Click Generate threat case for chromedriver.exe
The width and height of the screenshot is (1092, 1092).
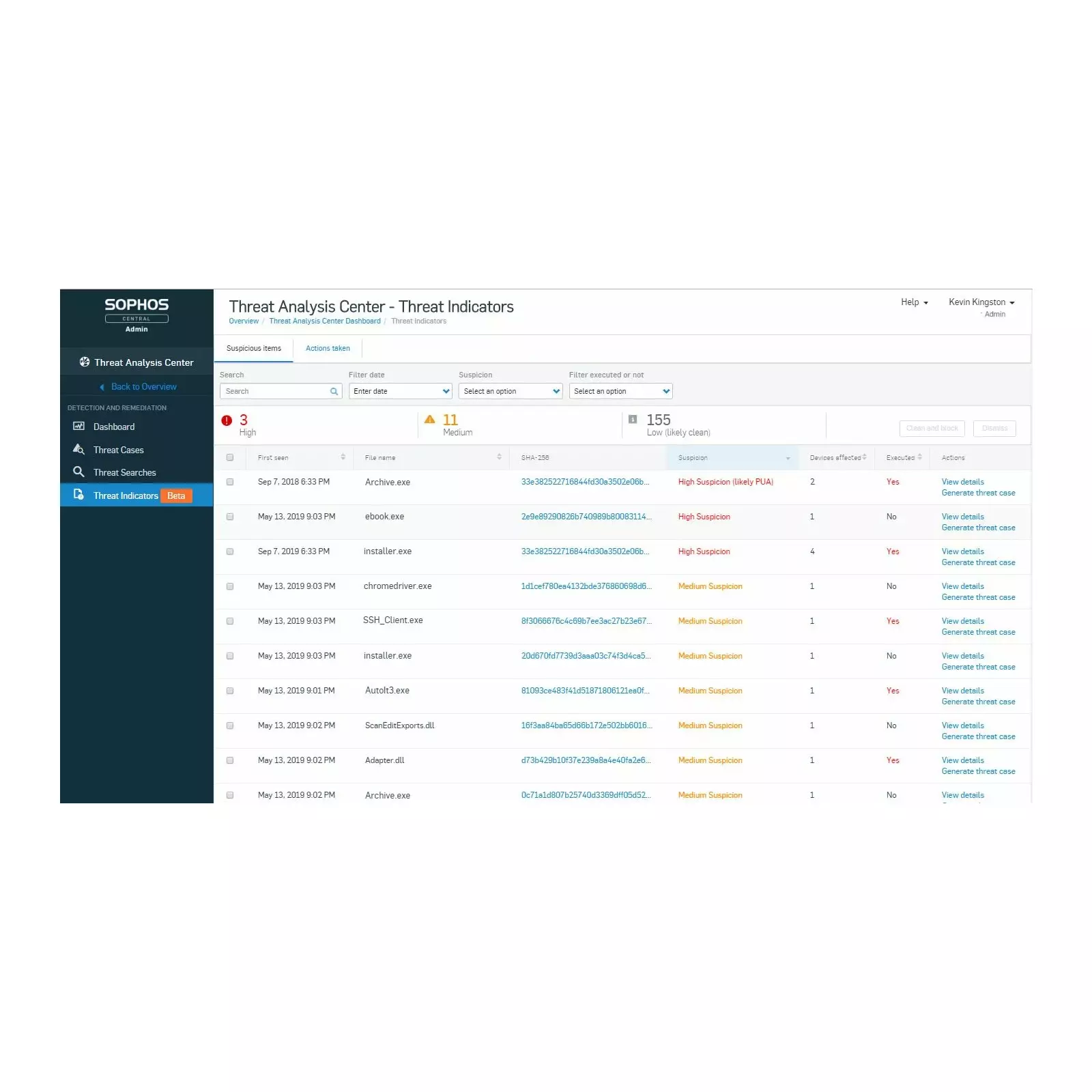coord(978,597)
